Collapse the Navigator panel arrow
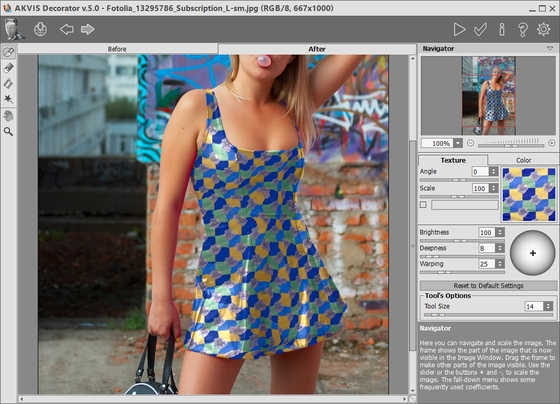The width and height of the screenshot is (560, 404). [550, 48]
